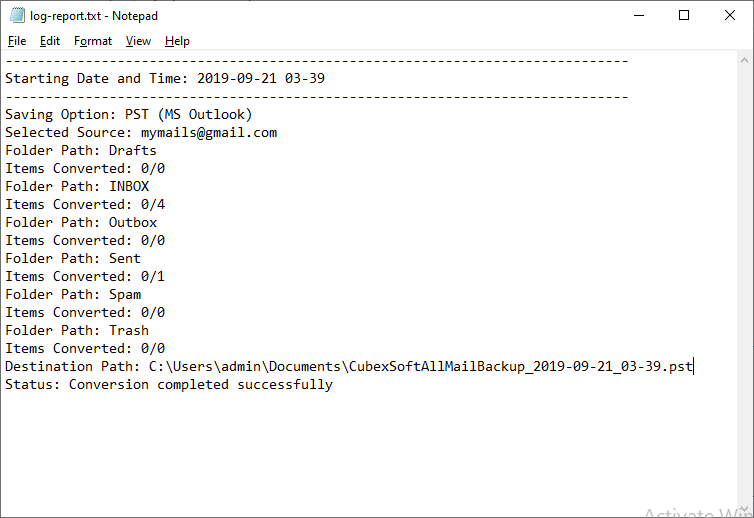The image size is (754, 518).
Task: Click the Folder Path: Trash line
Action: [x=77, y=330]
